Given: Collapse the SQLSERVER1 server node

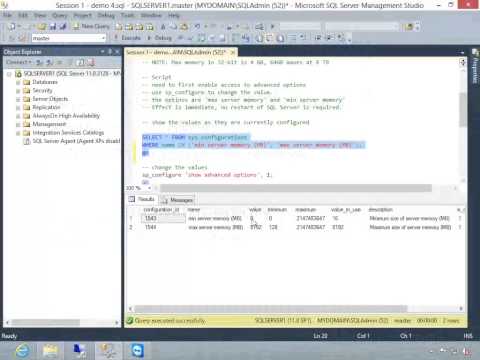Looking at the screenshot, I should coord(9,74).
